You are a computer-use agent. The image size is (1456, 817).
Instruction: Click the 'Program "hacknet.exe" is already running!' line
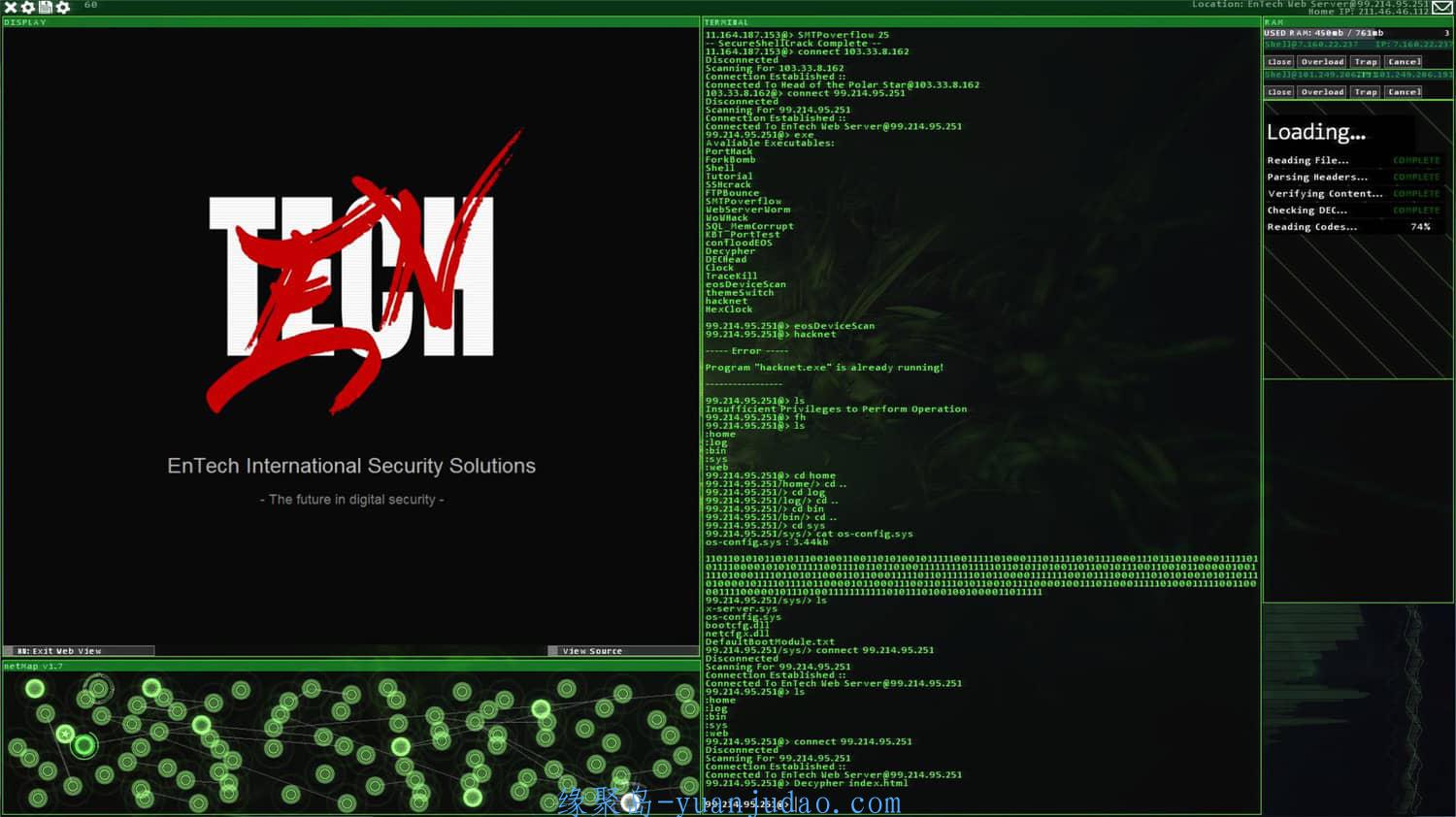[x=824, y=368]
